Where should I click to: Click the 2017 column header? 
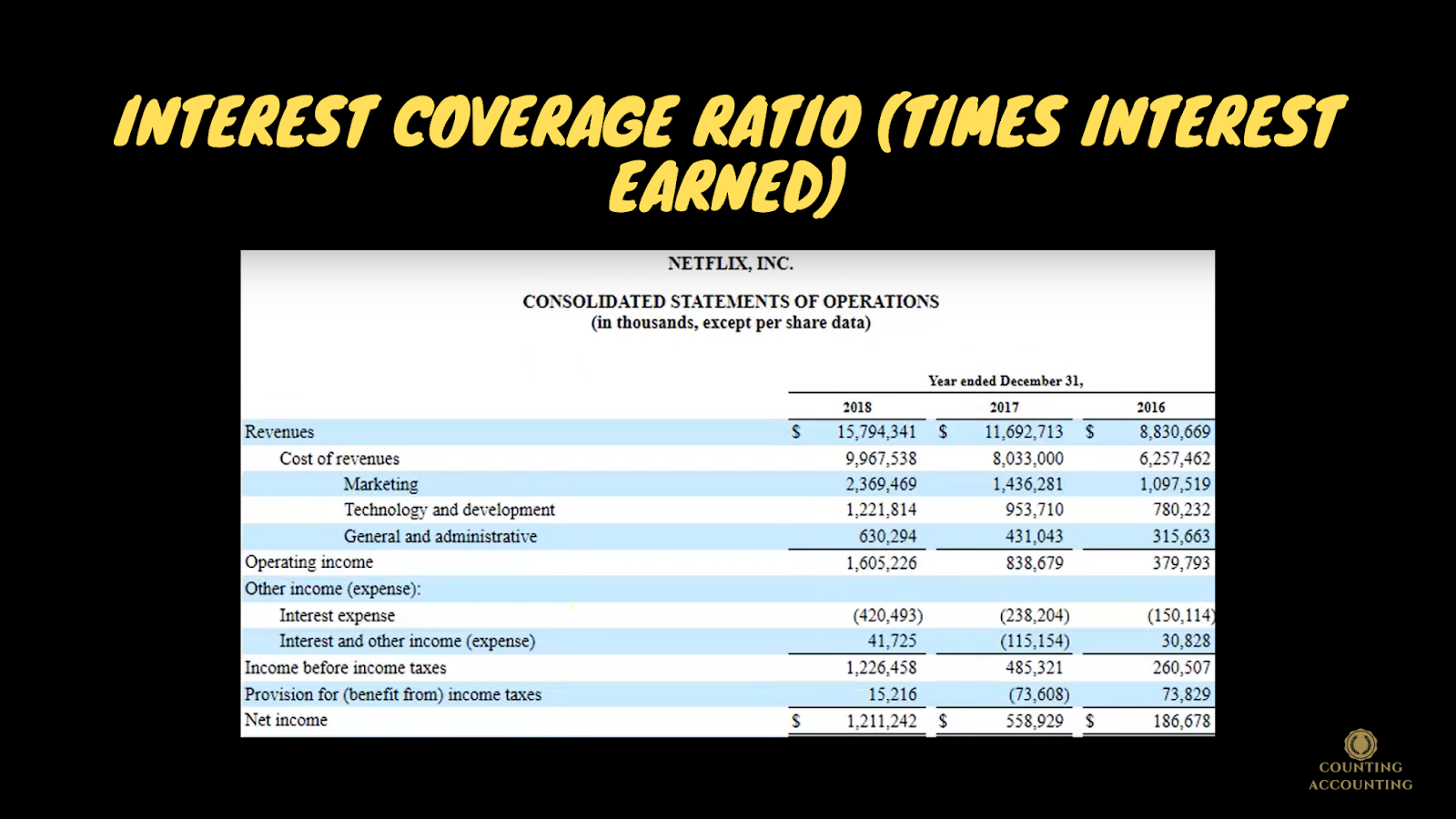(x=1005, y=408)
